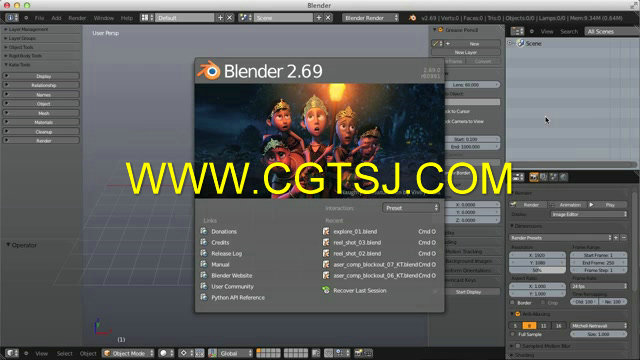Select anti-aliasing sample count 8
Viewport: 640px width, 360px height.
(529, 325)
